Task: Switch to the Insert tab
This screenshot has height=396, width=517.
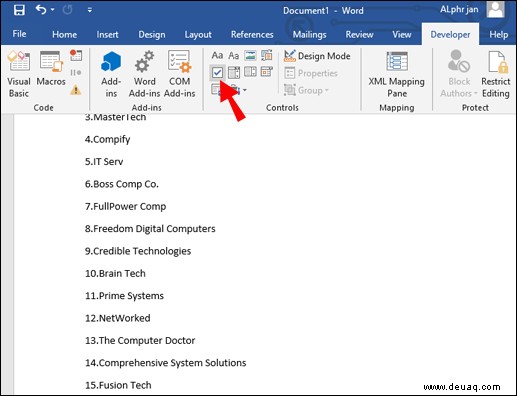Action: point(107,34)
